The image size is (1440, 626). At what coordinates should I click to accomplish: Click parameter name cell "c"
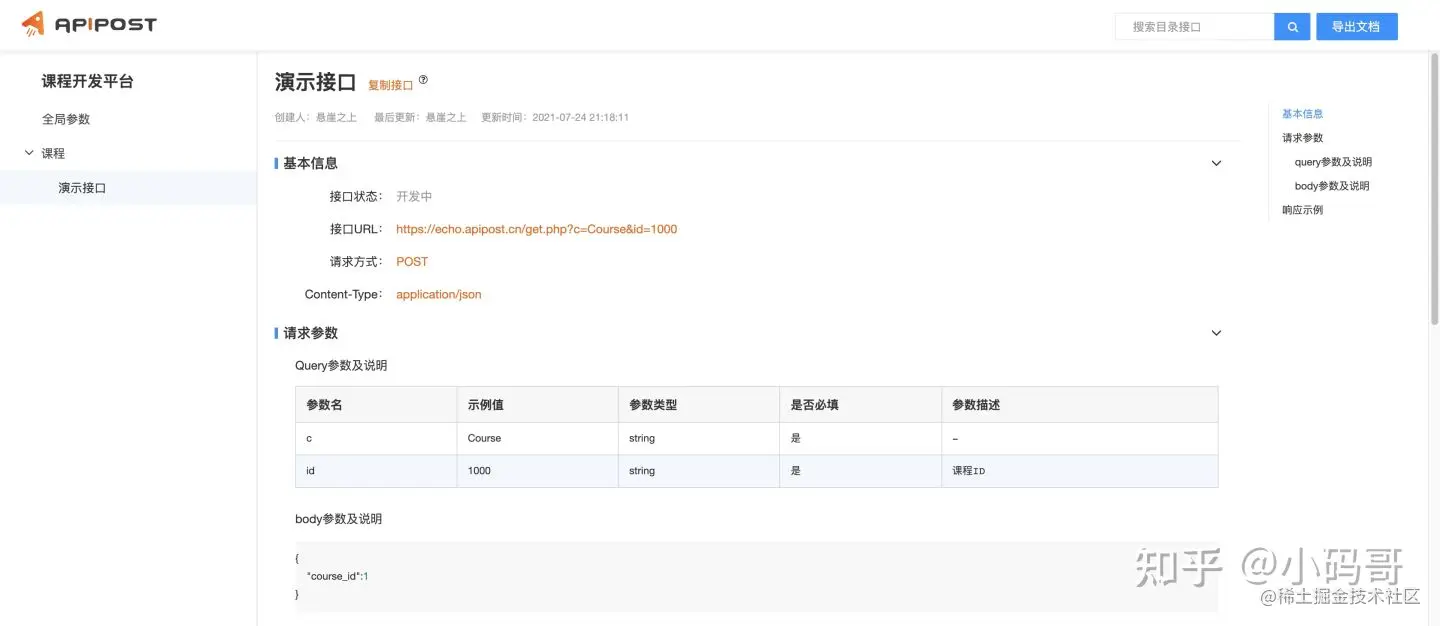pyautogui.click(x=376, y=439)
